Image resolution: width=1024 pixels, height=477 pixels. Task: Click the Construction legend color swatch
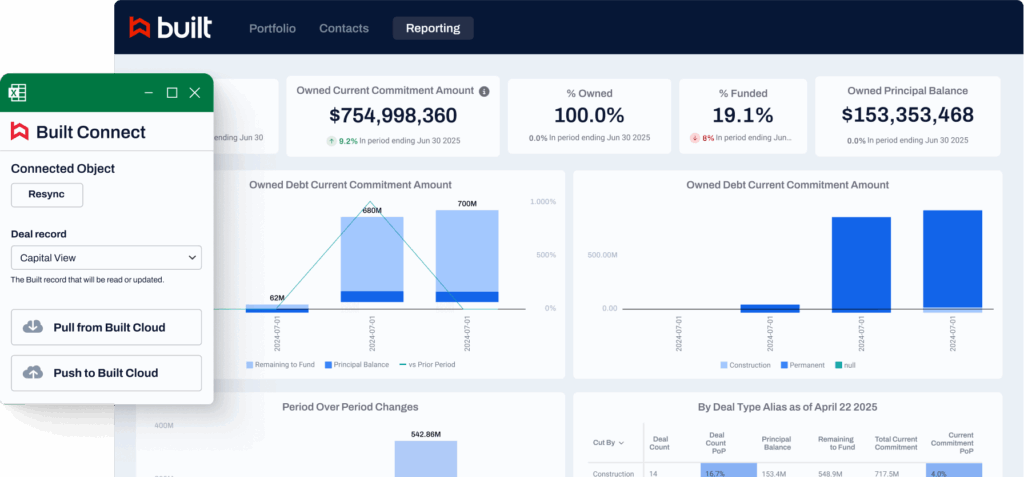point(724,365)
